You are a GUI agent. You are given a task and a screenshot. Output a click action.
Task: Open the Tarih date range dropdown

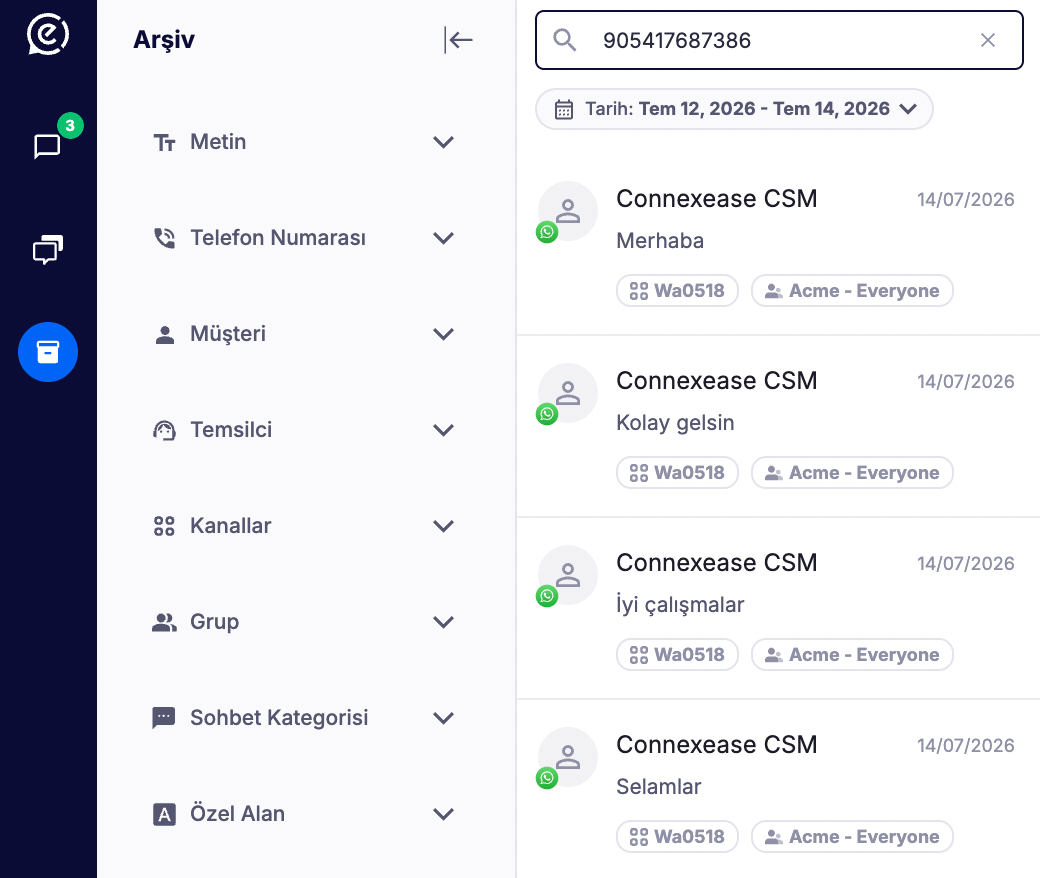734,109
